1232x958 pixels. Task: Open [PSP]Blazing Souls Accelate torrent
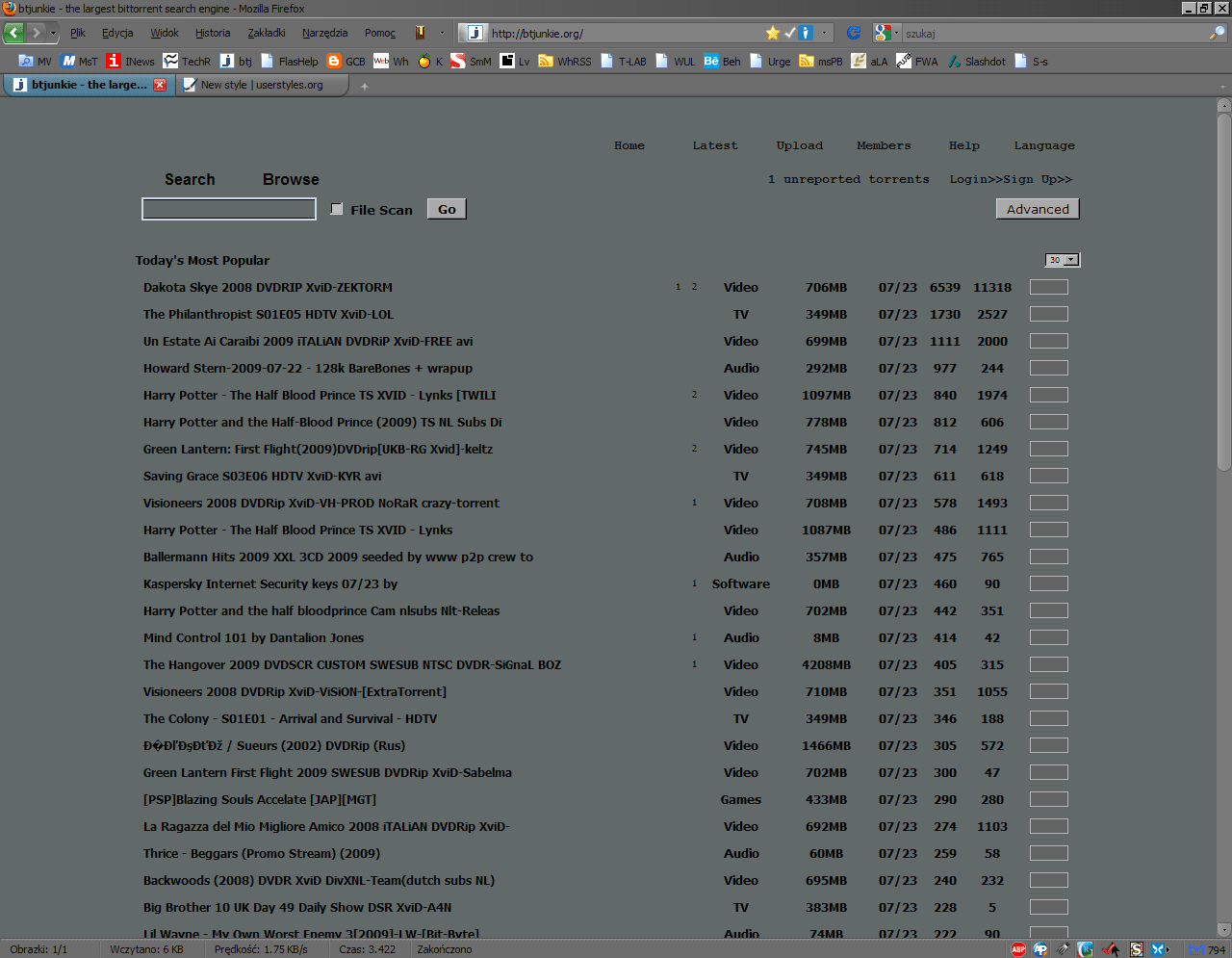(260, 799)
